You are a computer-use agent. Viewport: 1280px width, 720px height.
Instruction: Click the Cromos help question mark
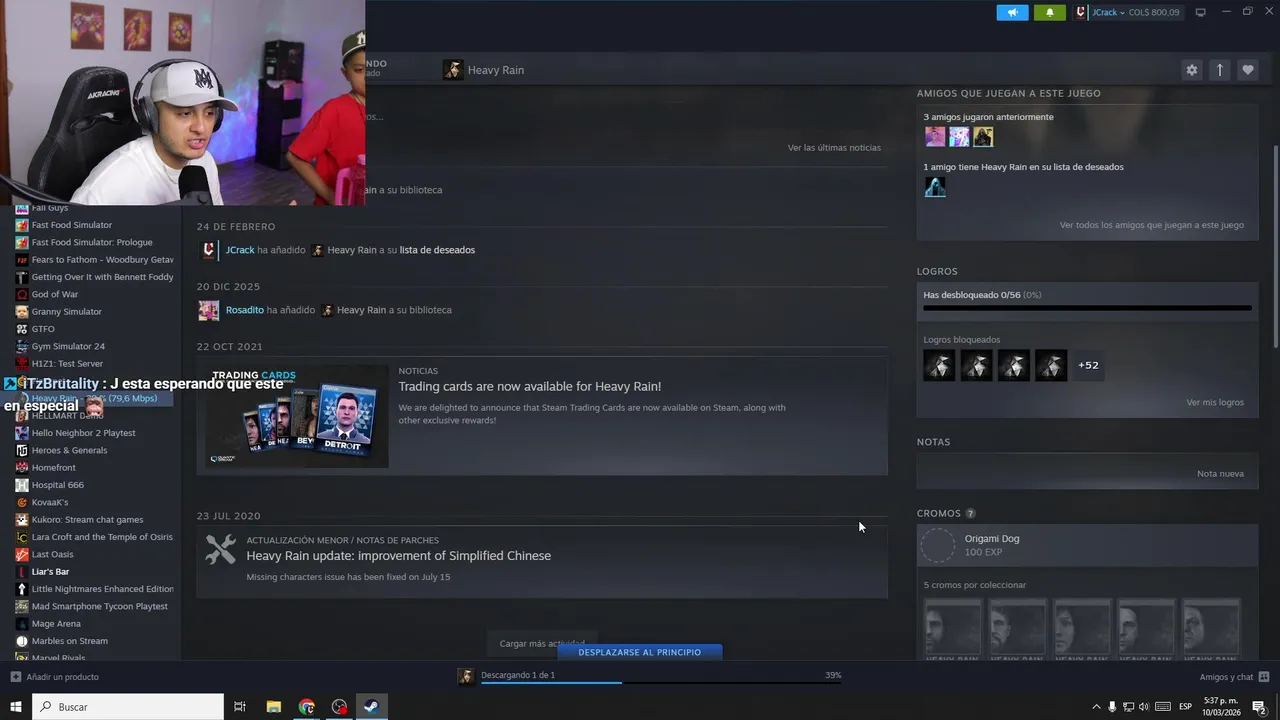(x=970, y=514)
